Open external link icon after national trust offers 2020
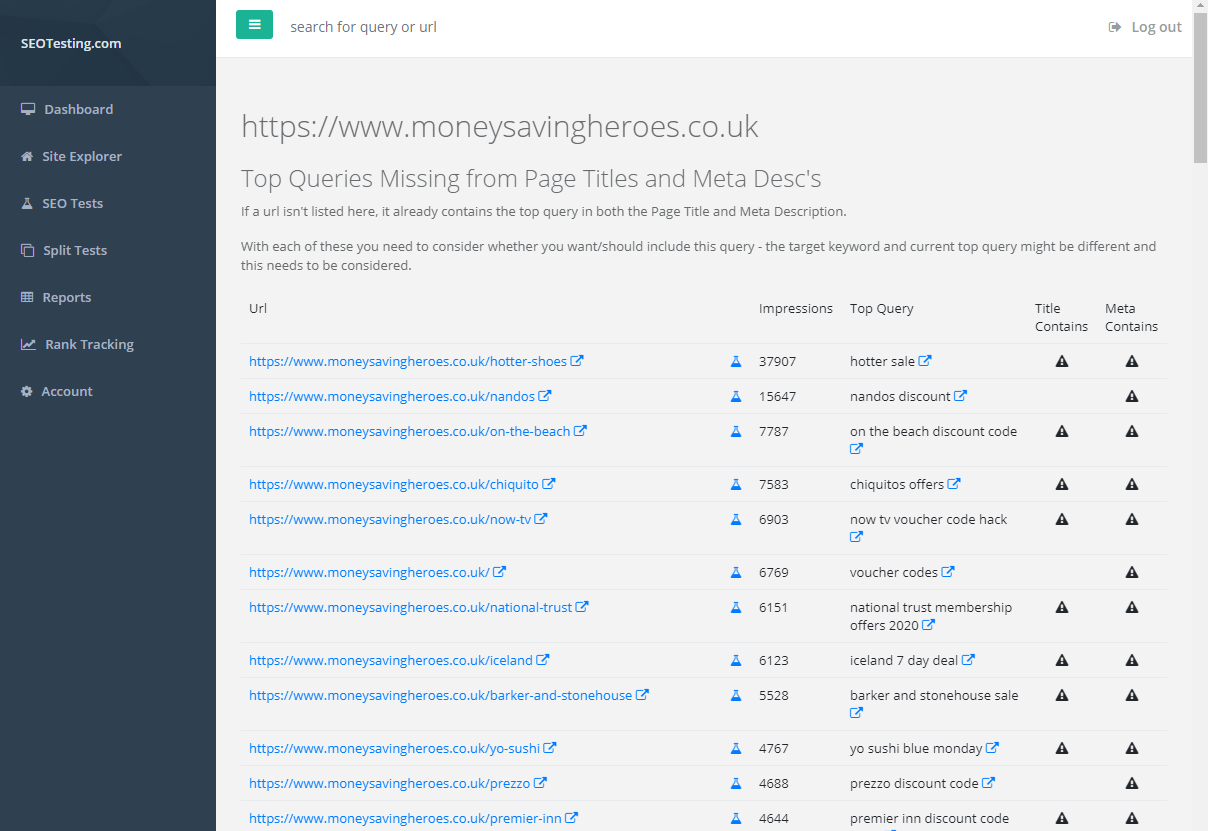The image size is (1208, 831). (928, 625)
